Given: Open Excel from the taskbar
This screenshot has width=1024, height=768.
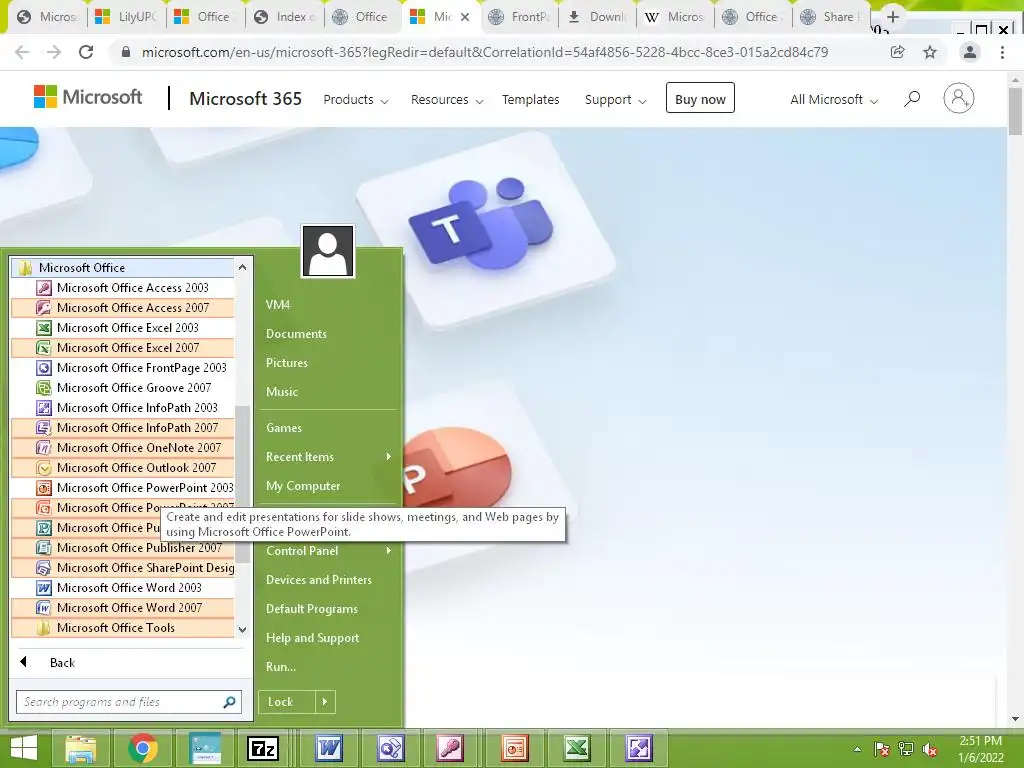Looking at the screenshot, I should tap(577, 748).
